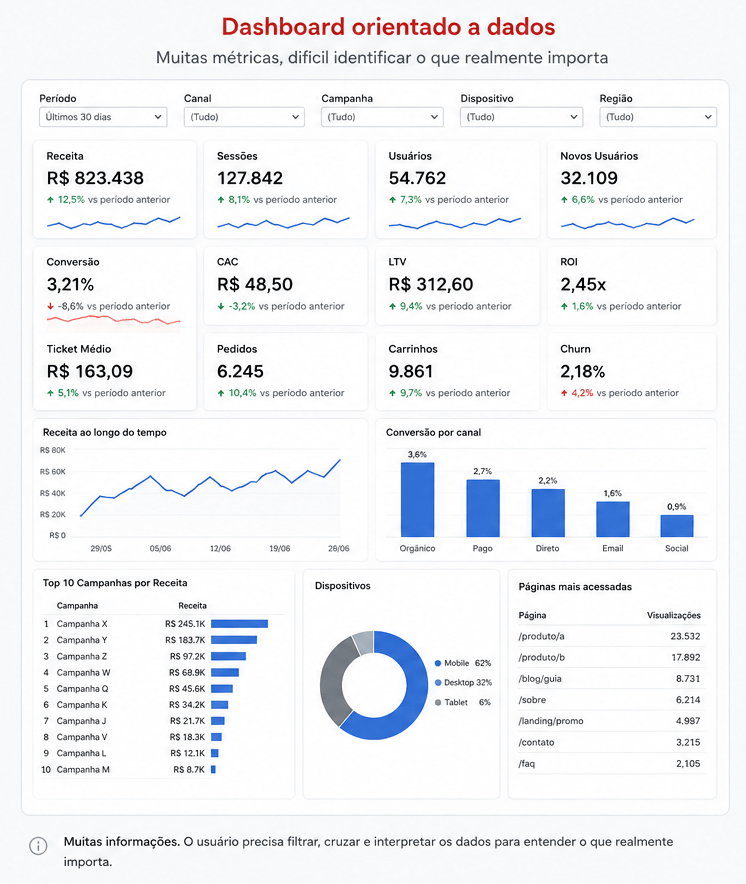The image size is (746, 884).
Task: Click the info icon beside the footer note
Action: coord(38,846)
